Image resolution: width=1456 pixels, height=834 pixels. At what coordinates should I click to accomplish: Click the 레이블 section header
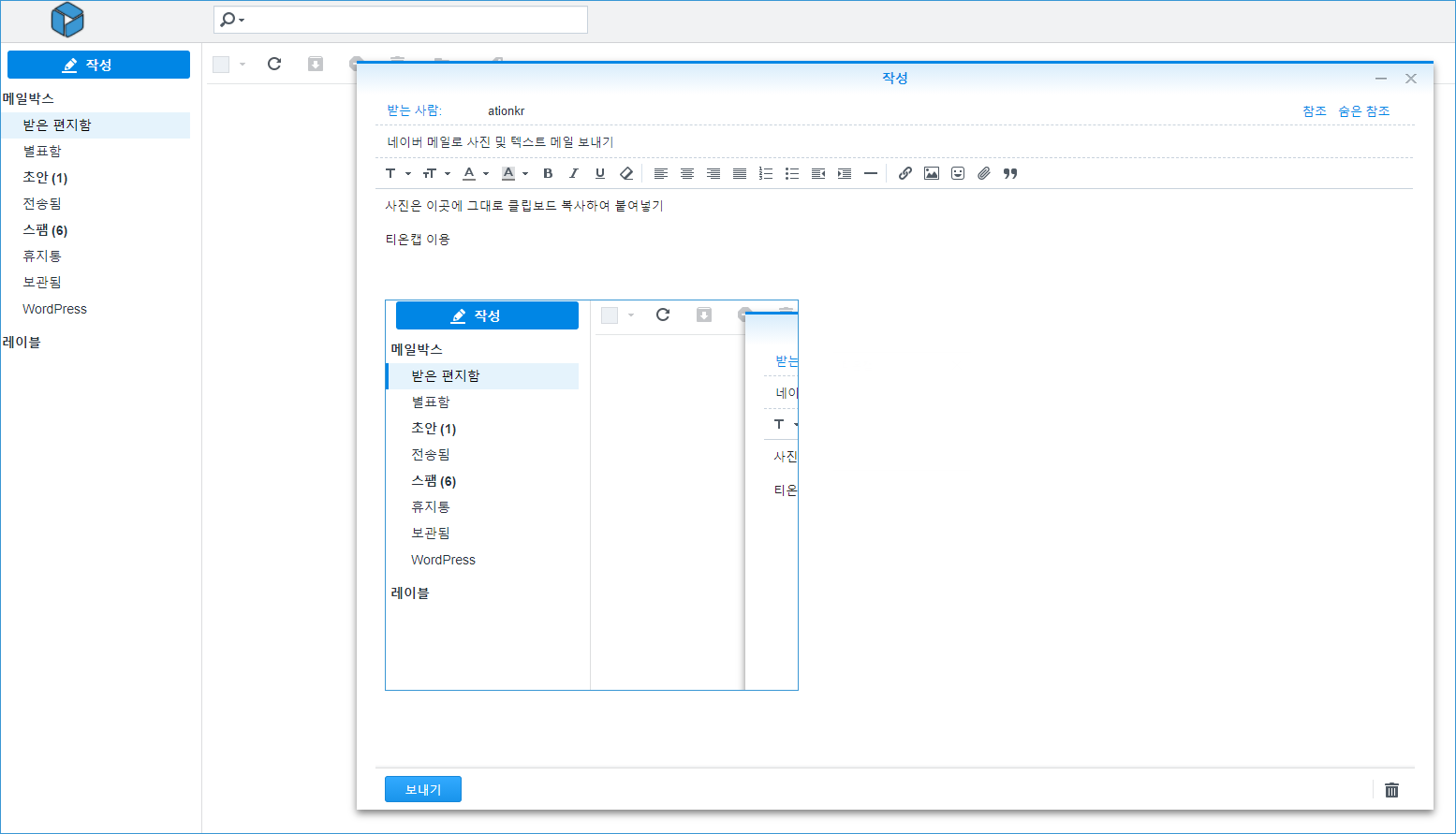[x=22, y=343]
